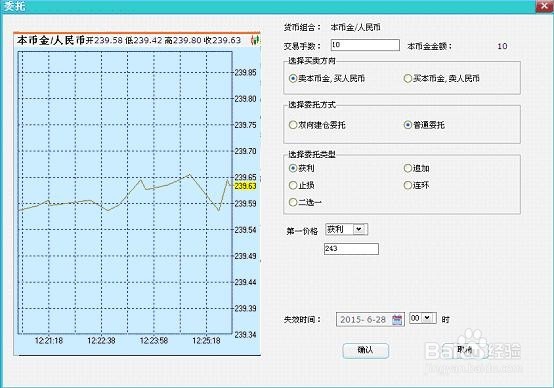Open the 第一价格 获利 dropdown
The image size is (554, 388).
pos(346,229)
